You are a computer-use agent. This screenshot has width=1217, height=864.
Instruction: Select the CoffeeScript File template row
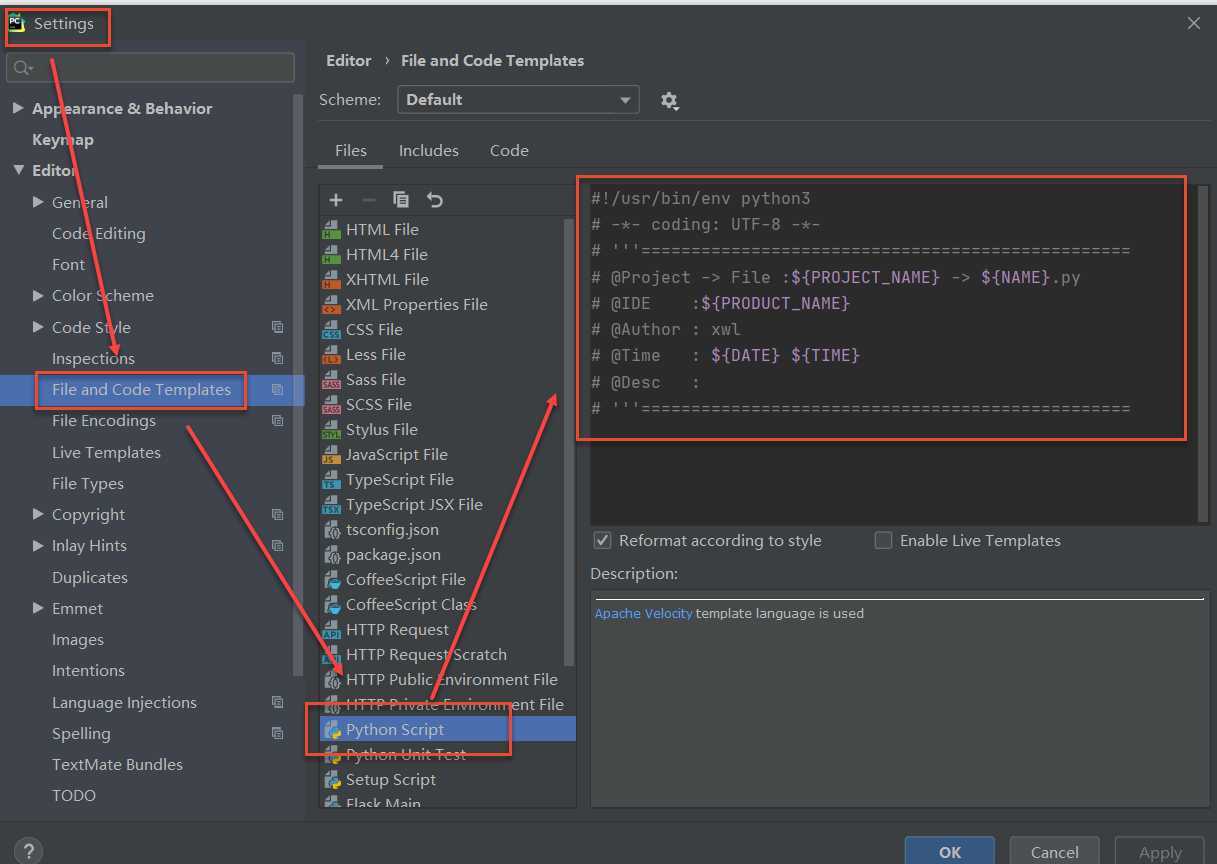point(447,580)
